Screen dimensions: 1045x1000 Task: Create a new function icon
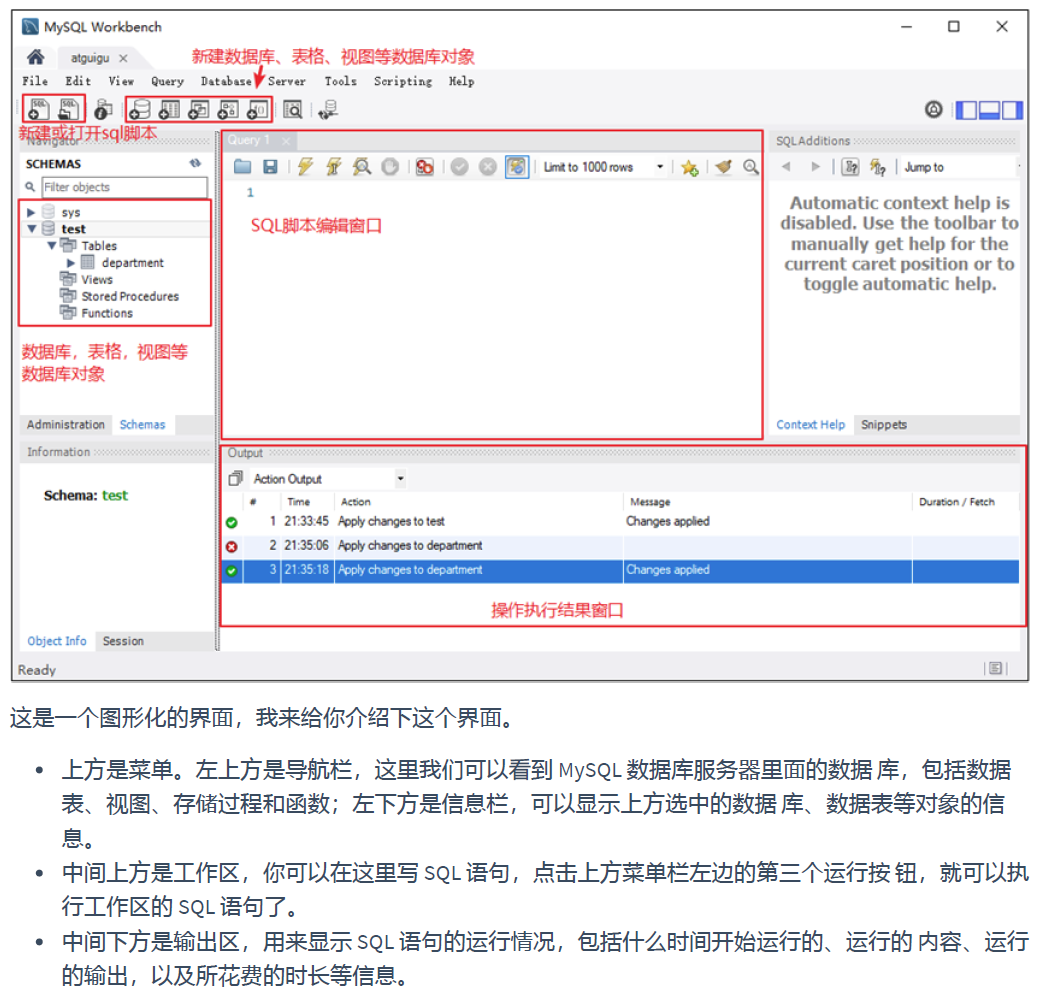[257, 109]
